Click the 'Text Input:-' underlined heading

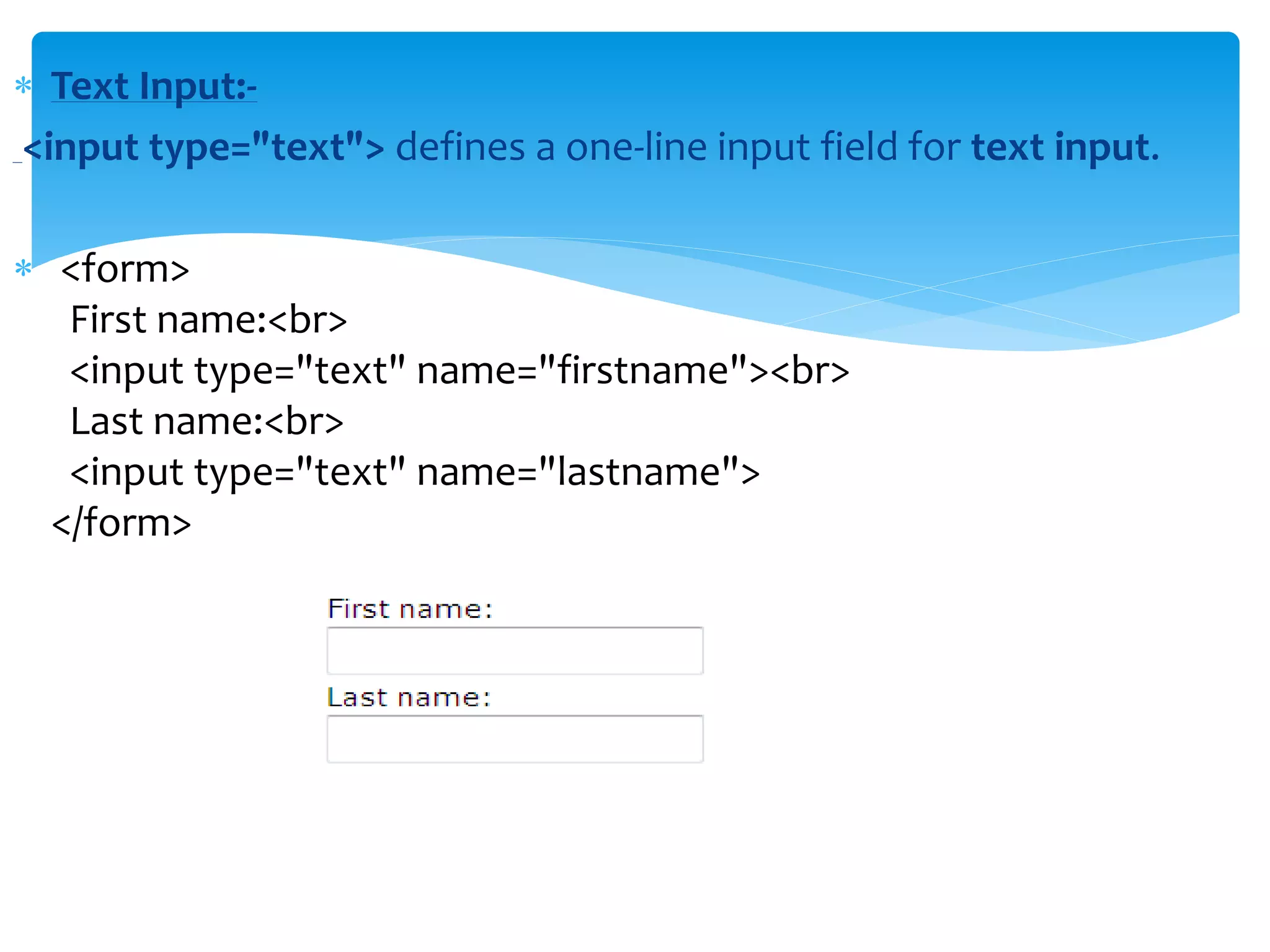tap(154, 86)
